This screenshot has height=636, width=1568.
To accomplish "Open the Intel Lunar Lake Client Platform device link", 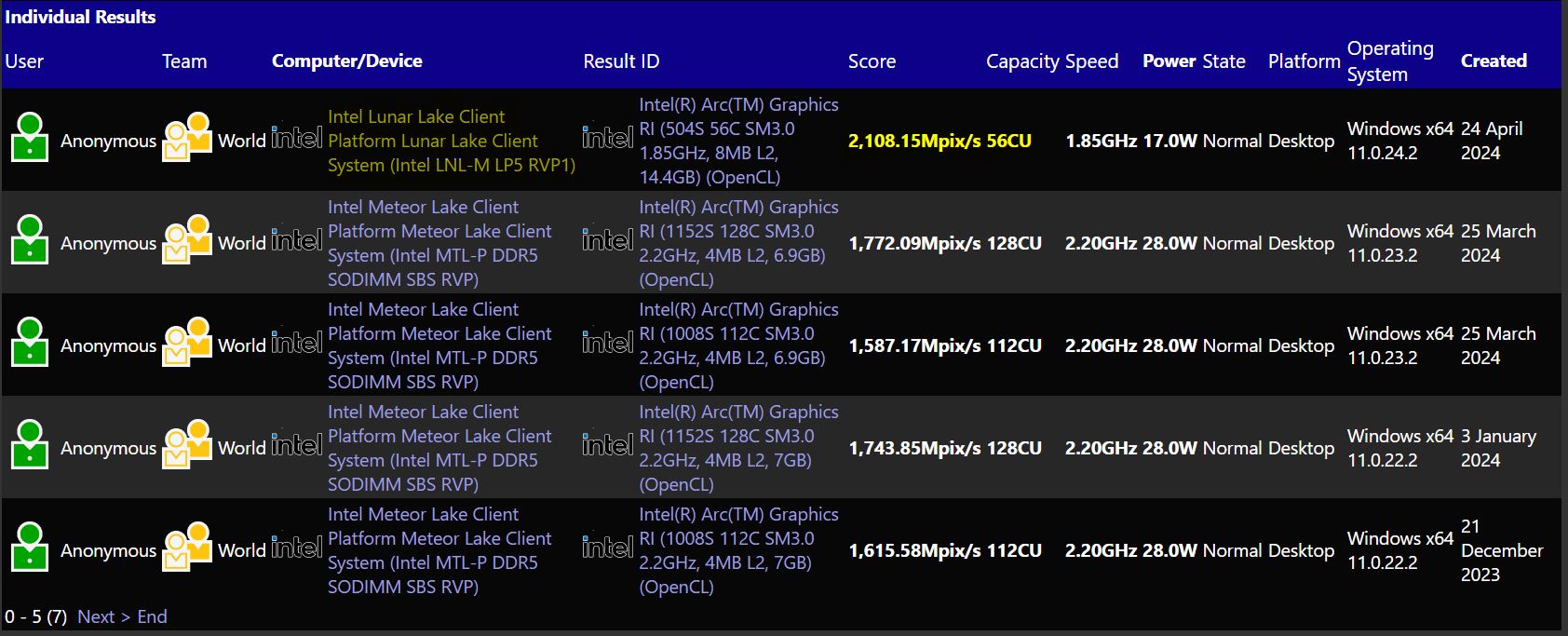I will (x=452, y=141).
